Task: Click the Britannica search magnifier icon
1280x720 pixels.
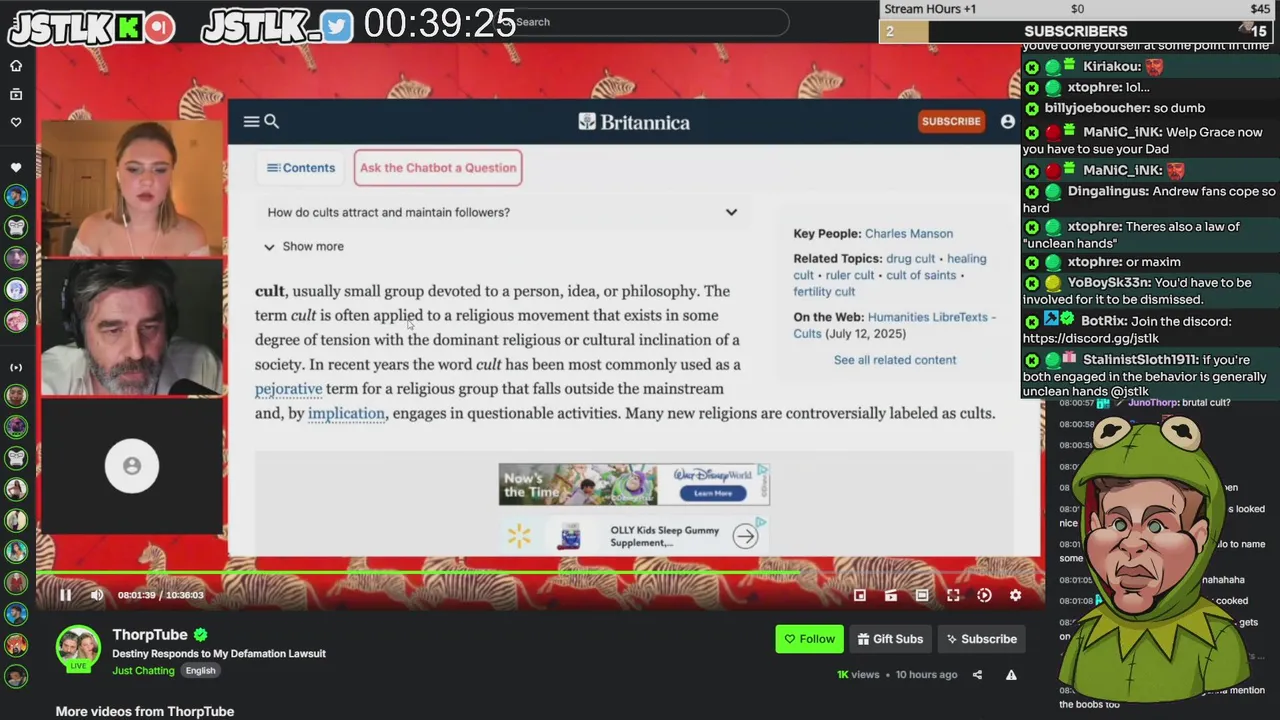Action: (x=271, y=122)
